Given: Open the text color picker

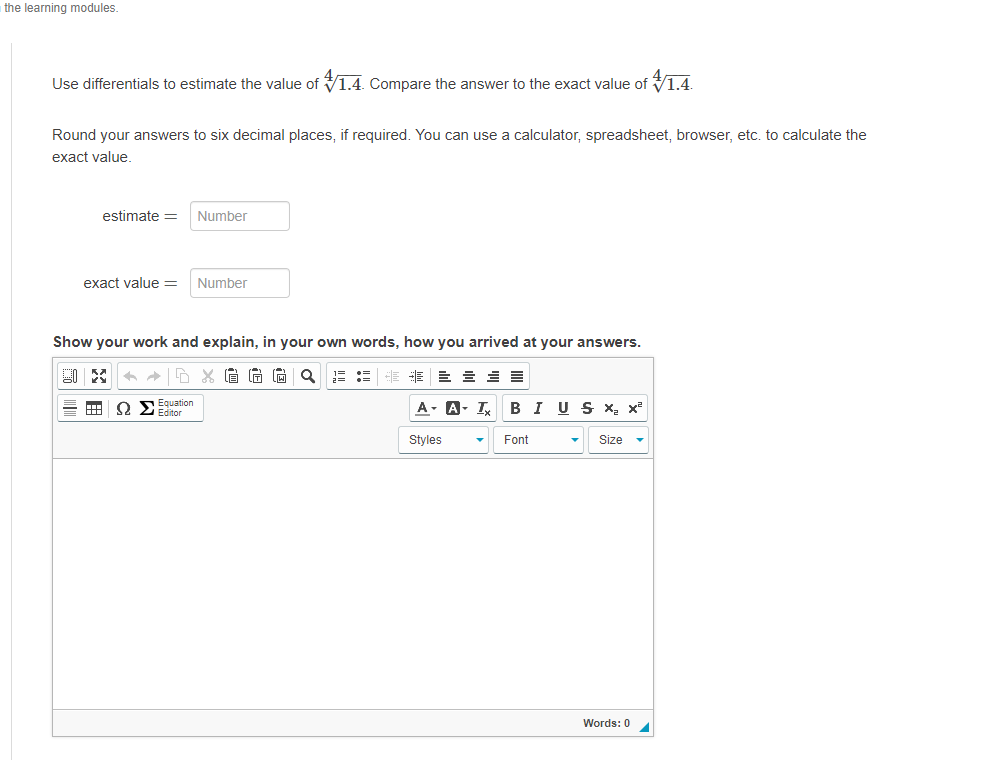Looking at the screenshot, I should pyautogui.click(x=426, y=408).
